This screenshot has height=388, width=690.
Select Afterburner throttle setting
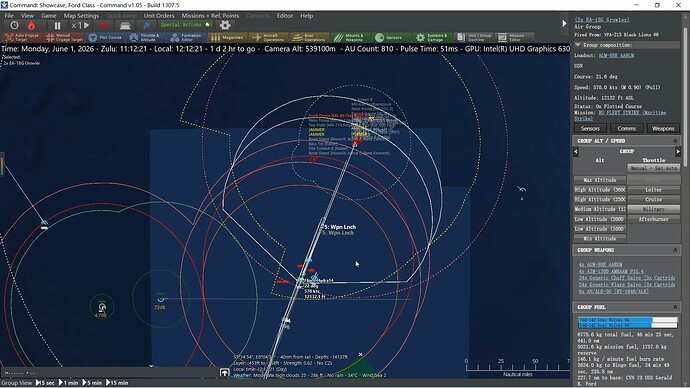click(653, 219)
